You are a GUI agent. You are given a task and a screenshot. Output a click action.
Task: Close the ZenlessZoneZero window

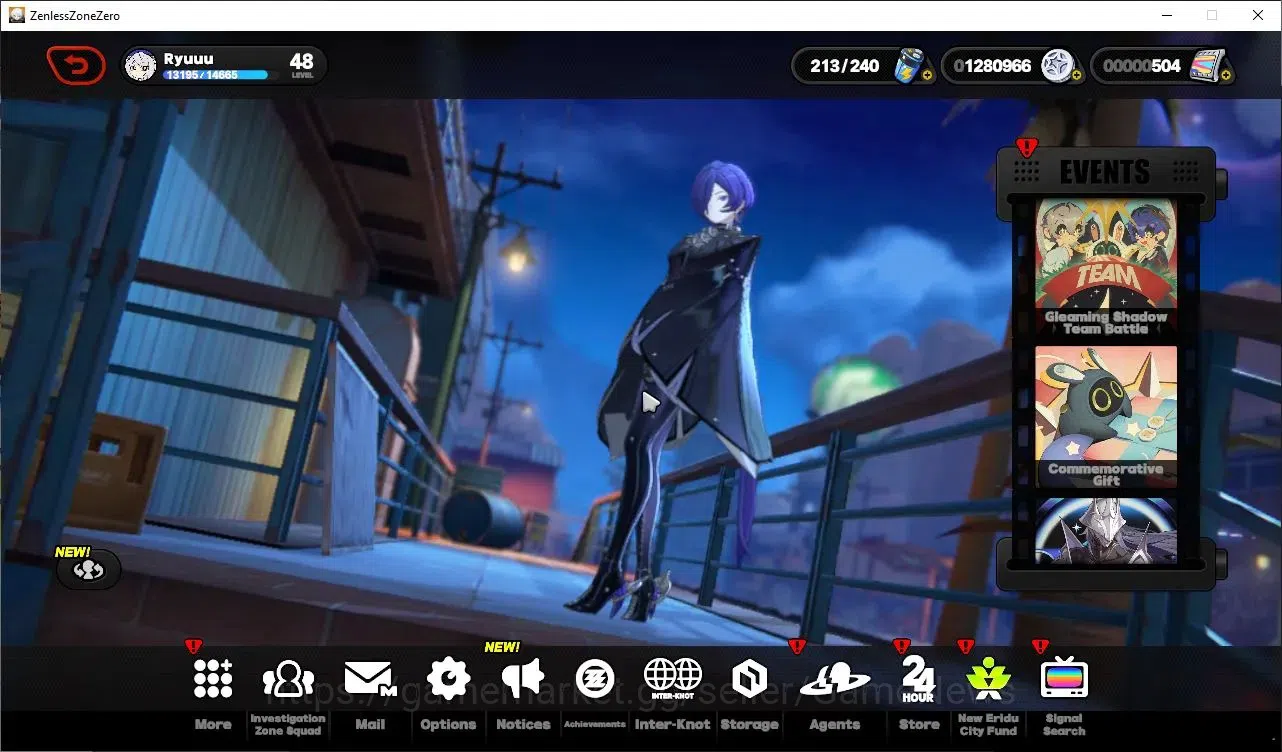1258,15
